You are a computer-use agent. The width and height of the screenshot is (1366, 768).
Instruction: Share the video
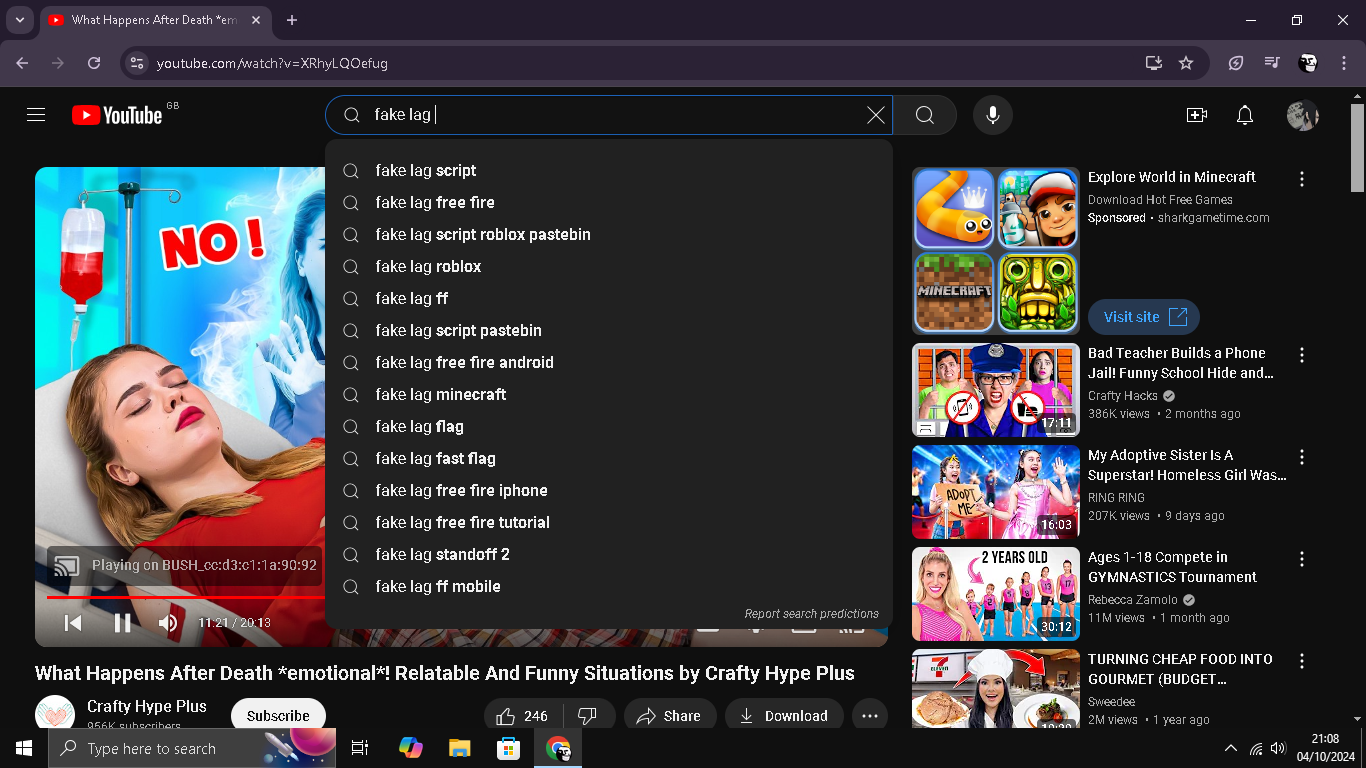point(669,716)
